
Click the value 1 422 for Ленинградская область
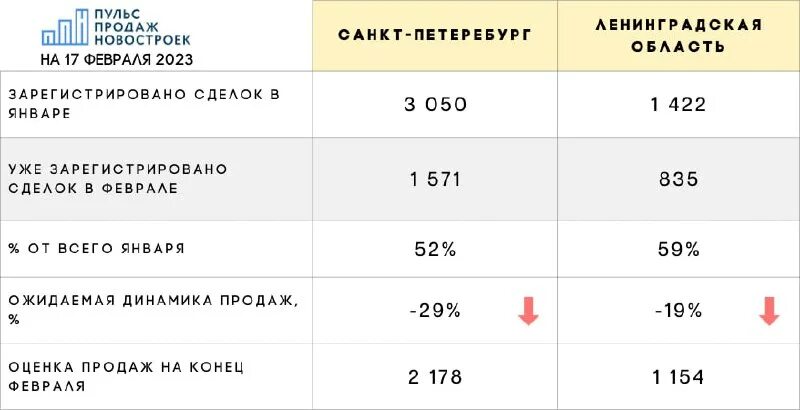tap(679, 105)
